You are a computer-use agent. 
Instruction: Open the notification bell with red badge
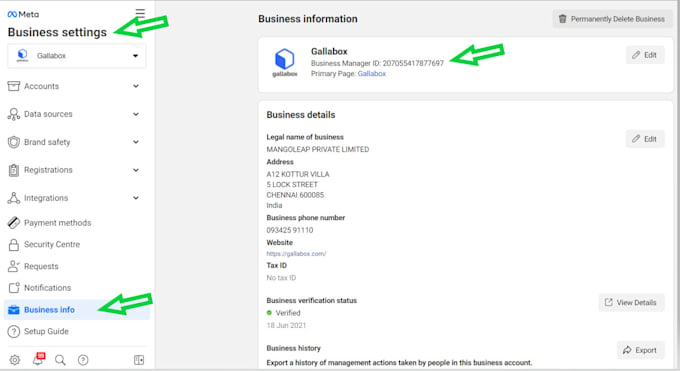pyautogui.click(x=38, y=359)
